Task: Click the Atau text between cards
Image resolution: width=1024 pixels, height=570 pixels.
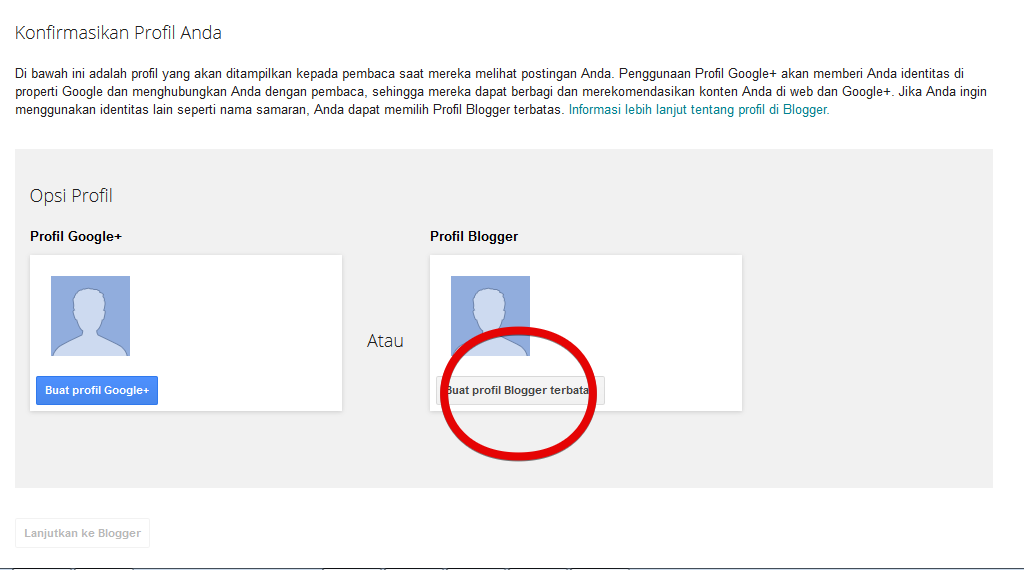Action: pos(385,341)
